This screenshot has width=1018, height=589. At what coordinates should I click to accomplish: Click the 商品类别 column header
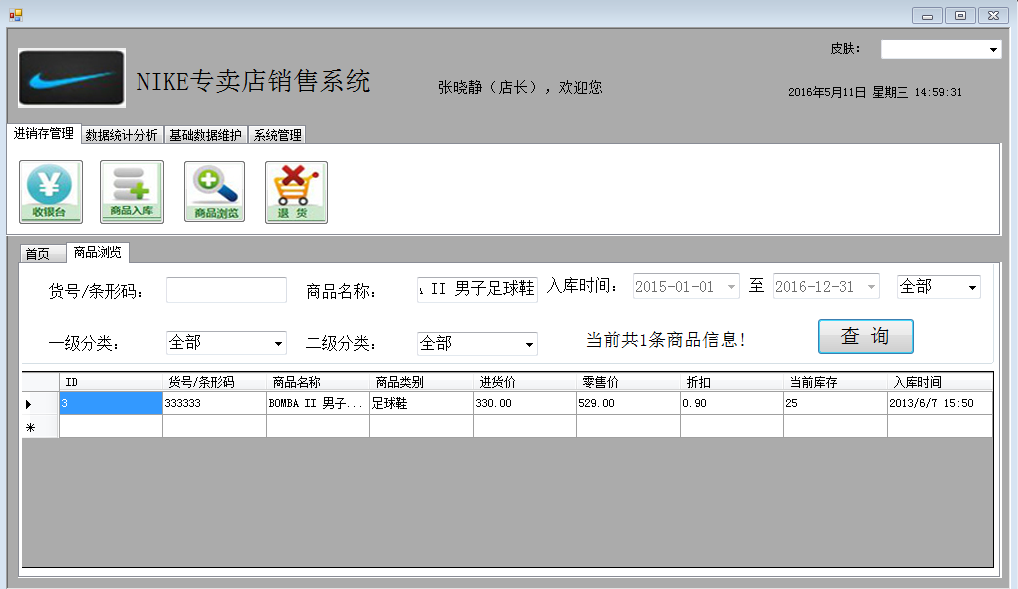421,382
